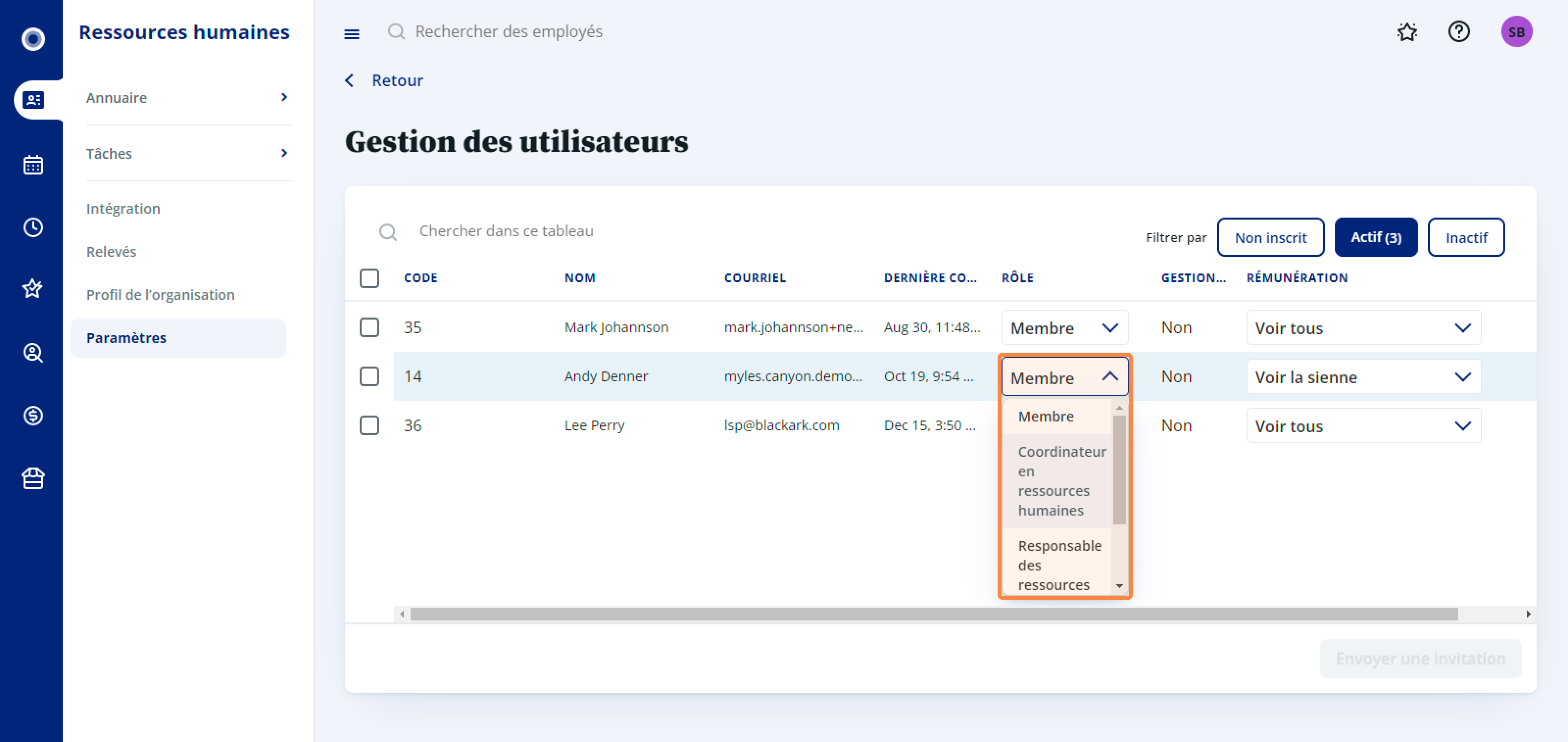Sort by the COURRIEL column header
This screenshot has width=1568, height=742.
pyautogui.click(x=755, y=278)
